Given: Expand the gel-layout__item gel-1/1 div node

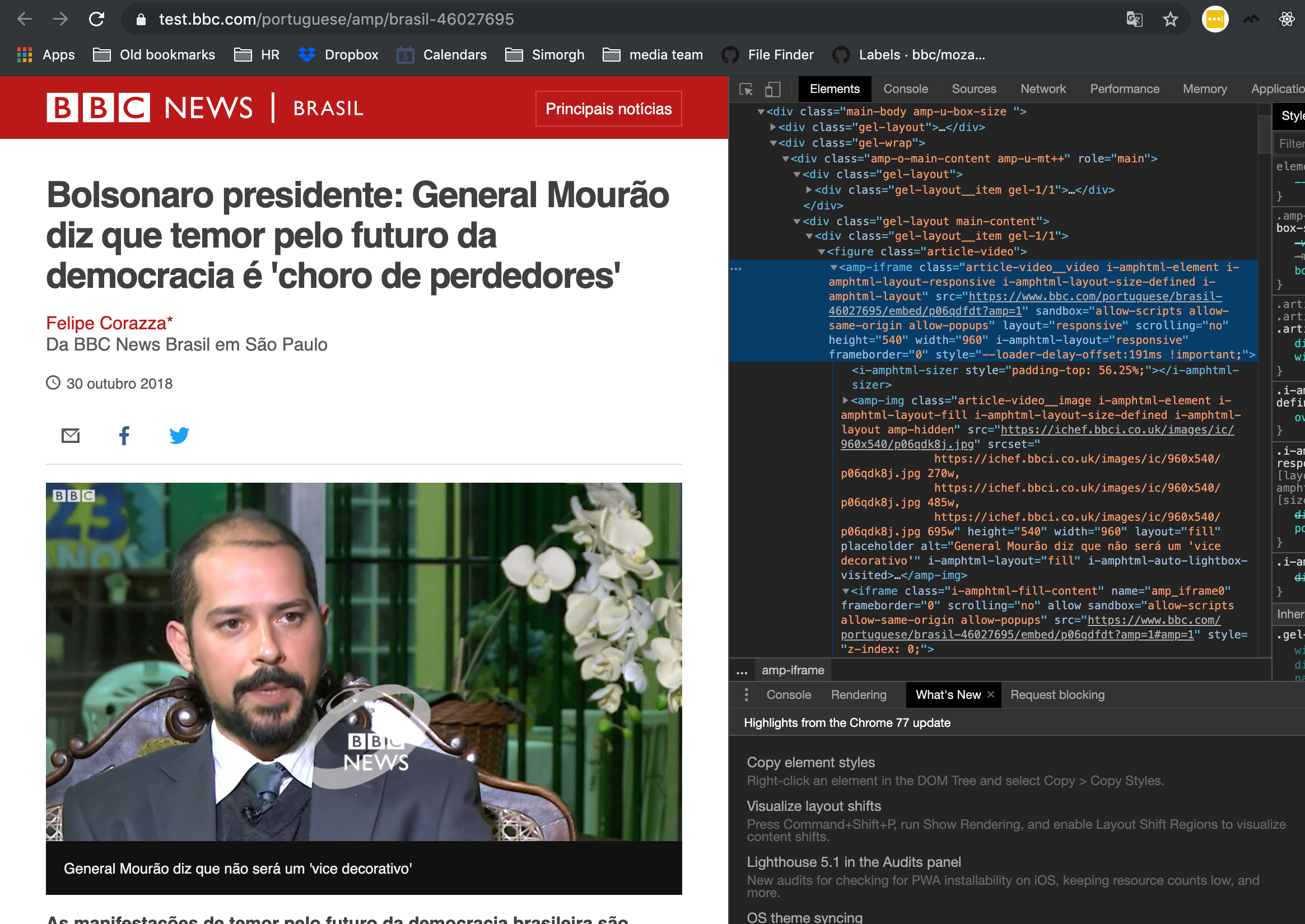Looking at the screenshot, I should 809,190.
